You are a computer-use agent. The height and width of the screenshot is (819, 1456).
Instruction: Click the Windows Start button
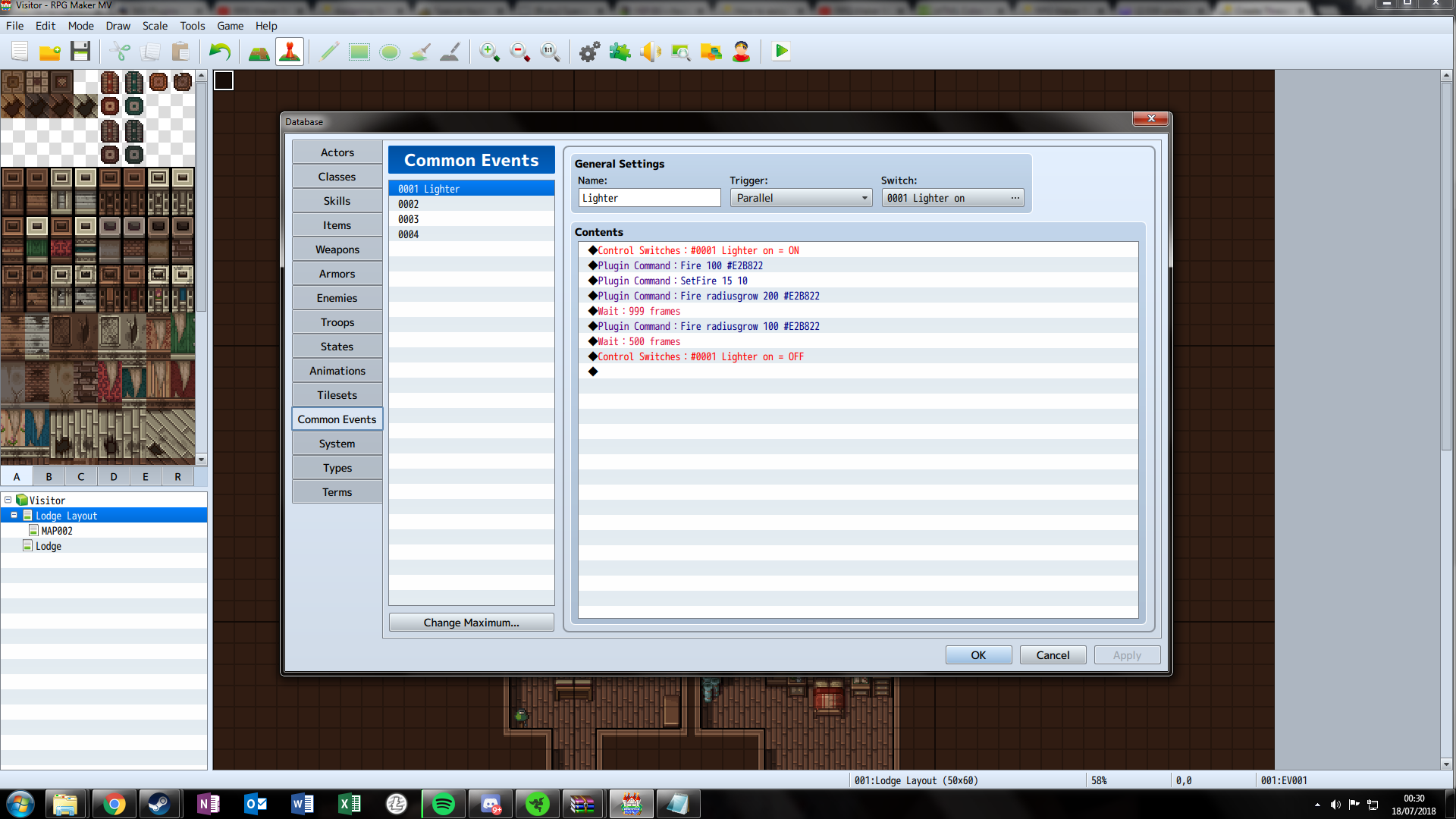20,804
